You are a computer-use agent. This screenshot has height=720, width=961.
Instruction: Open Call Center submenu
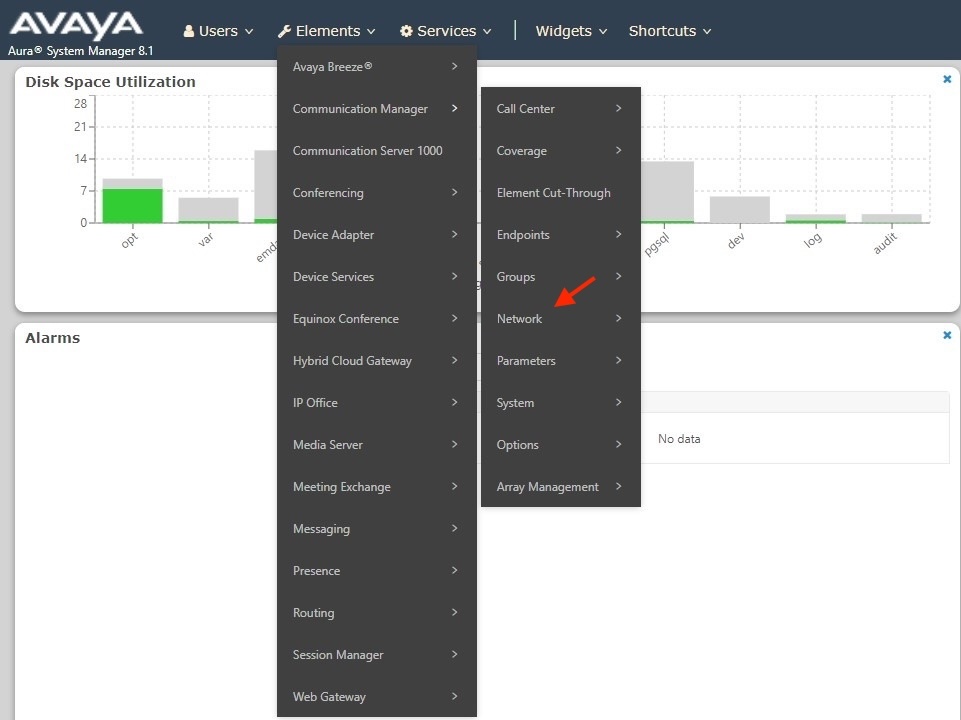pos(560,108)
